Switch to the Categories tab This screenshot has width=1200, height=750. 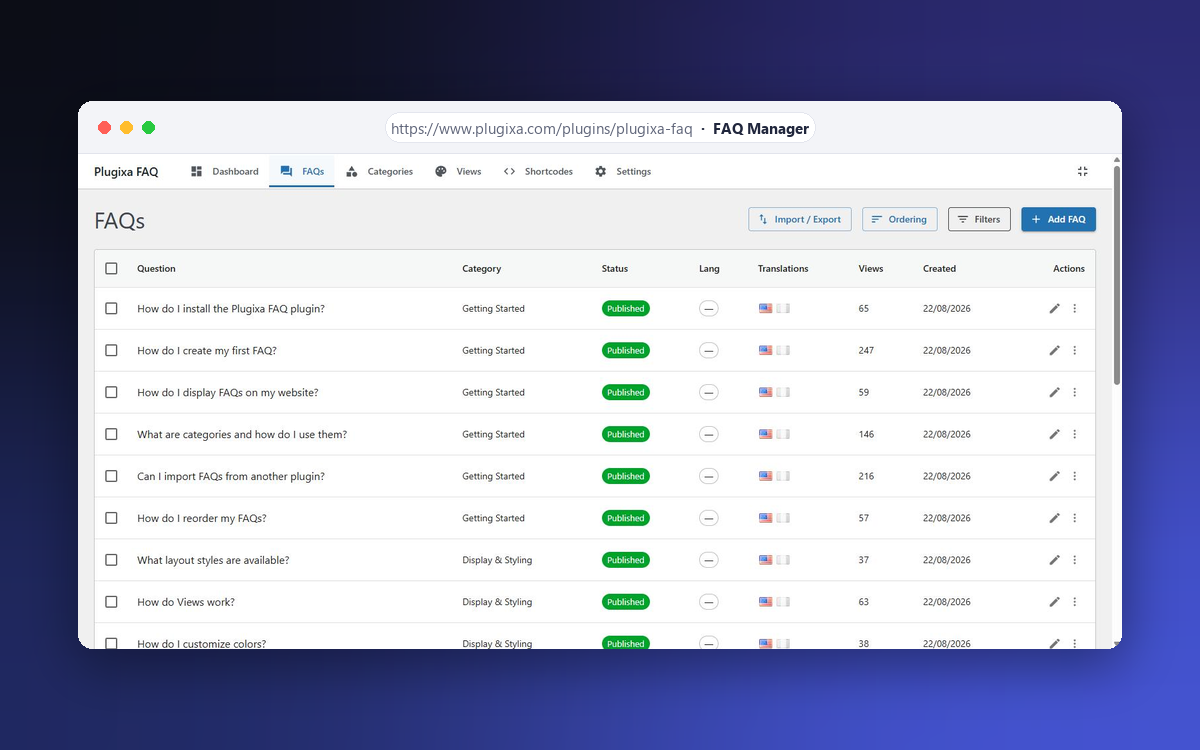coord(379,172)
